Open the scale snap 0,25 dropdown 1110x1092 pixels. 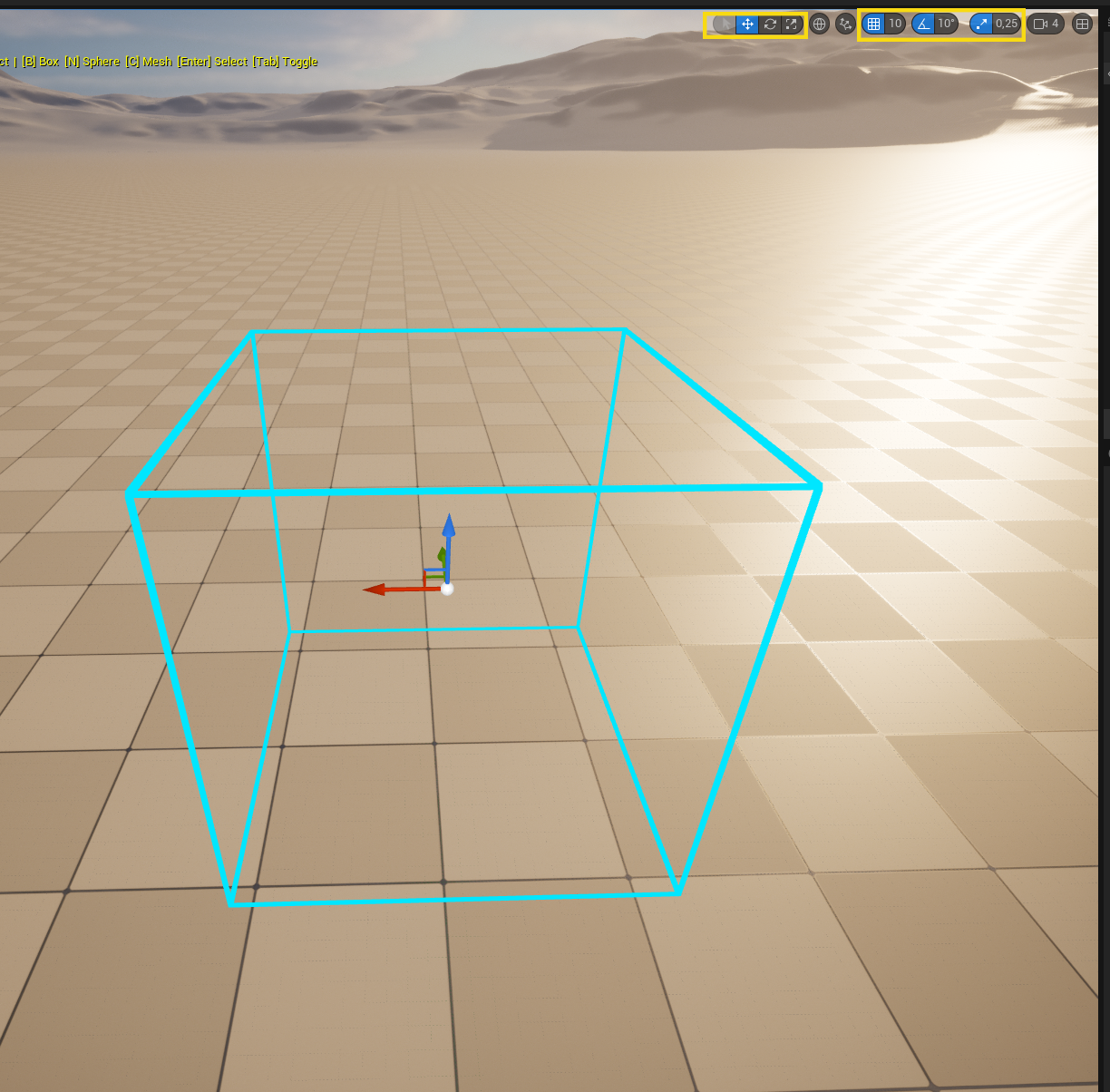pos(1007,24)
